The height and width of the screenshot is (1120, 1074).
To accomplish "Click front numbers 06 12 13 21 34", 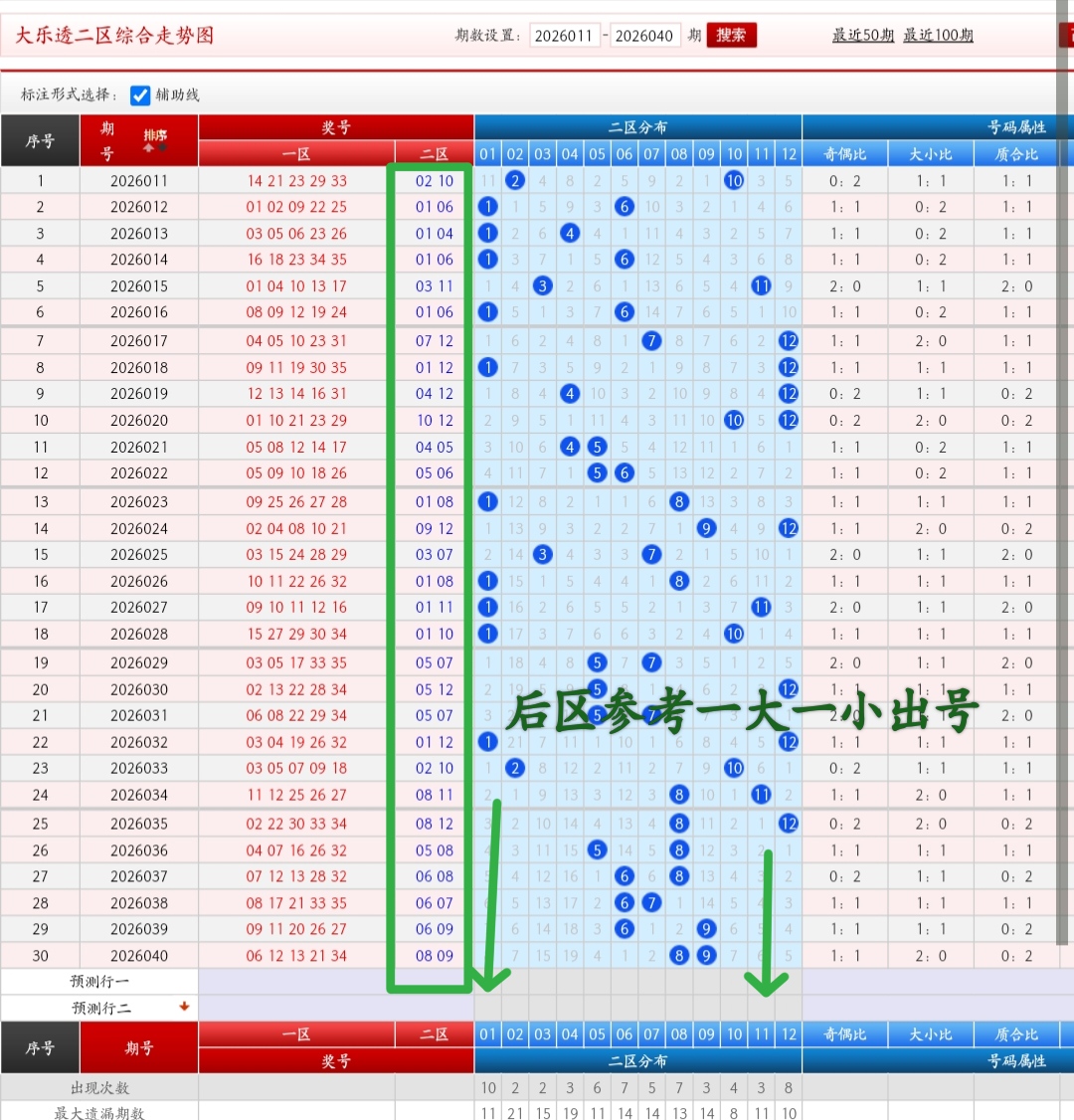I will tap(296, 956).
